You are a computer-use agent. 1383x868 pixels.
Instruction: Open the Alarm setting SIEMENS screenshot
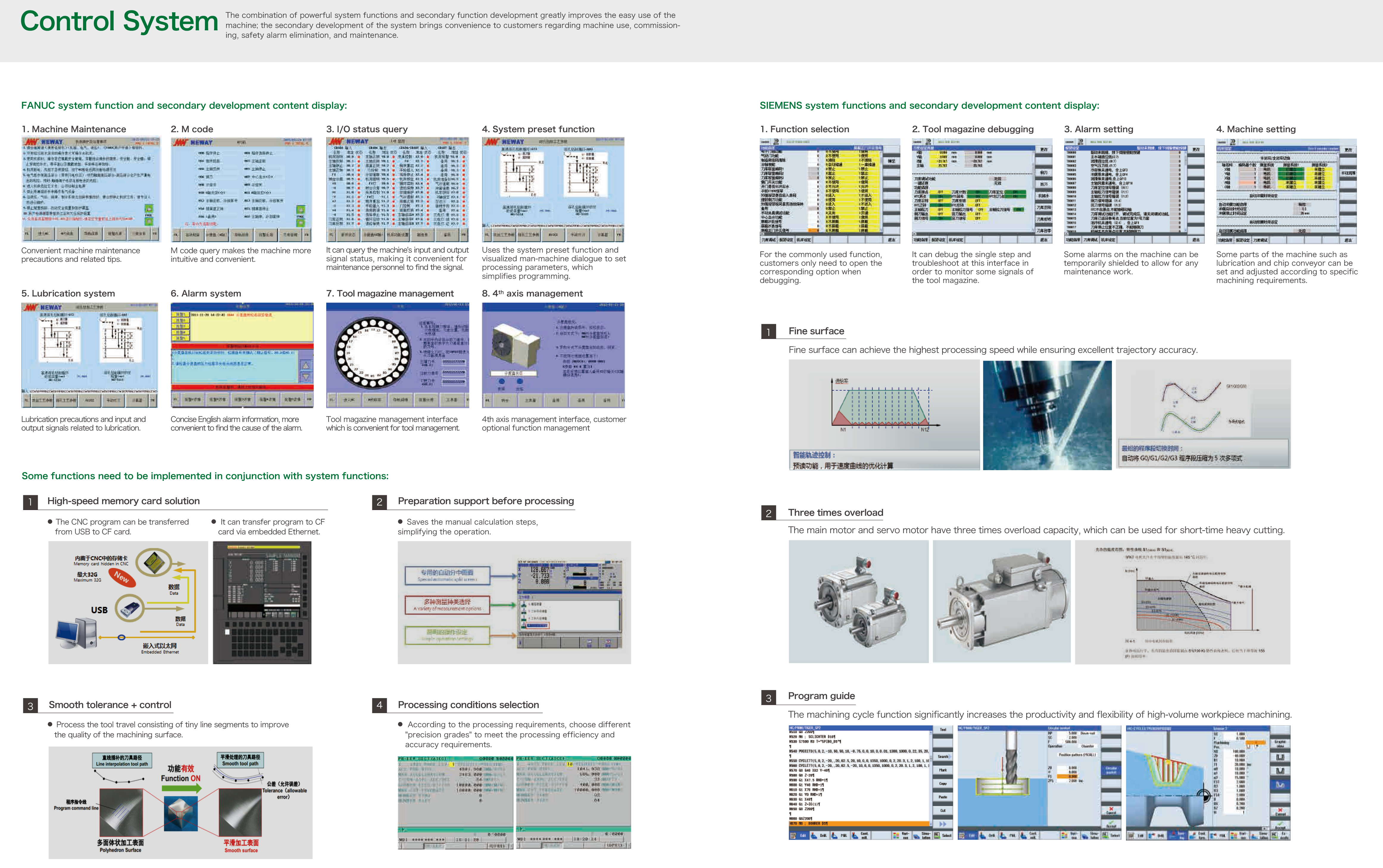1134,191
